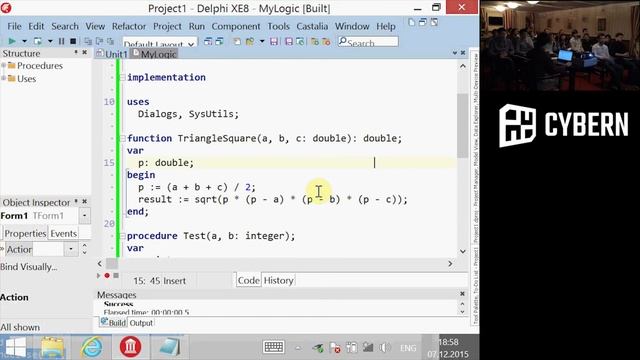Save the current file with floppy icon
The image size is (640, 360).
(274, 41)
